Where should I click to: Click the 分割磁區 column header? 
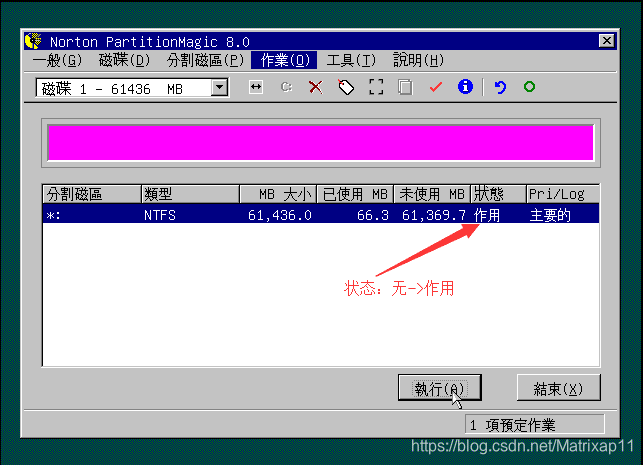[x=92, y=194]
